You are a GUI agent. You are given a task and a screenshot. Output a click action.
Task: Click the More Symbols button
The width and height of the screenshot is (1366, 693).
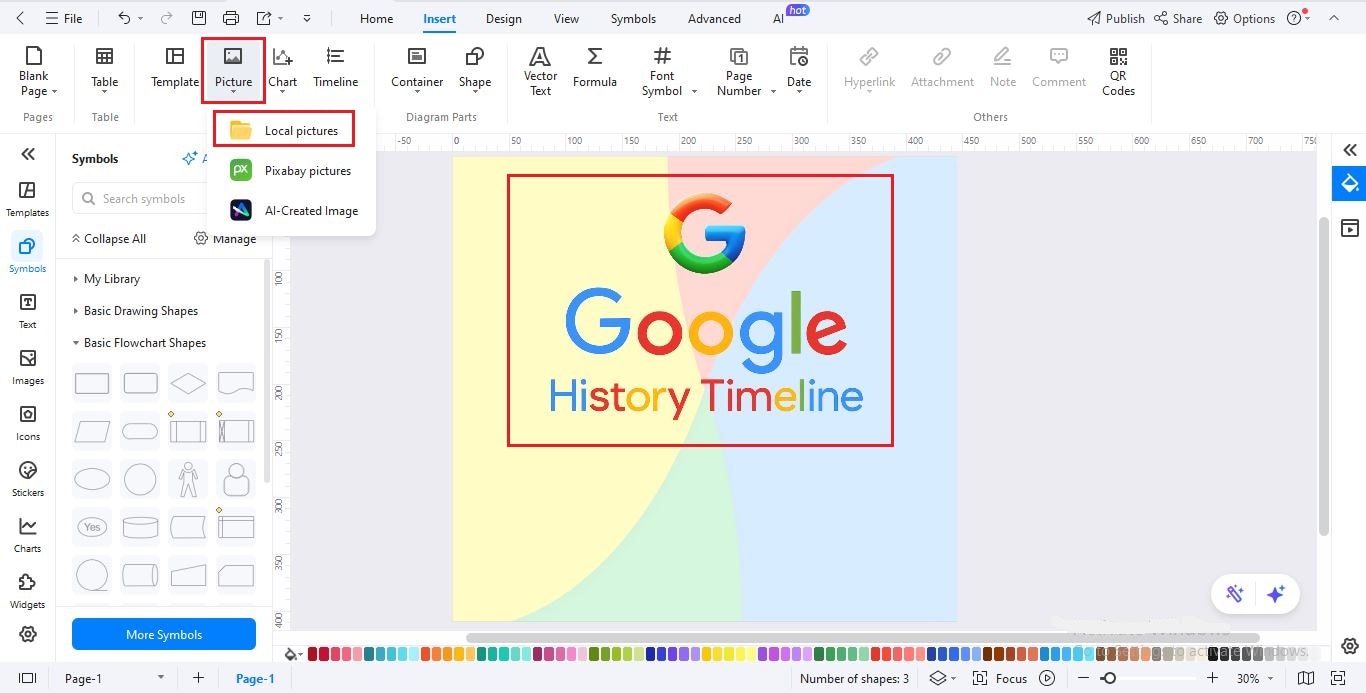coord(164,634)
